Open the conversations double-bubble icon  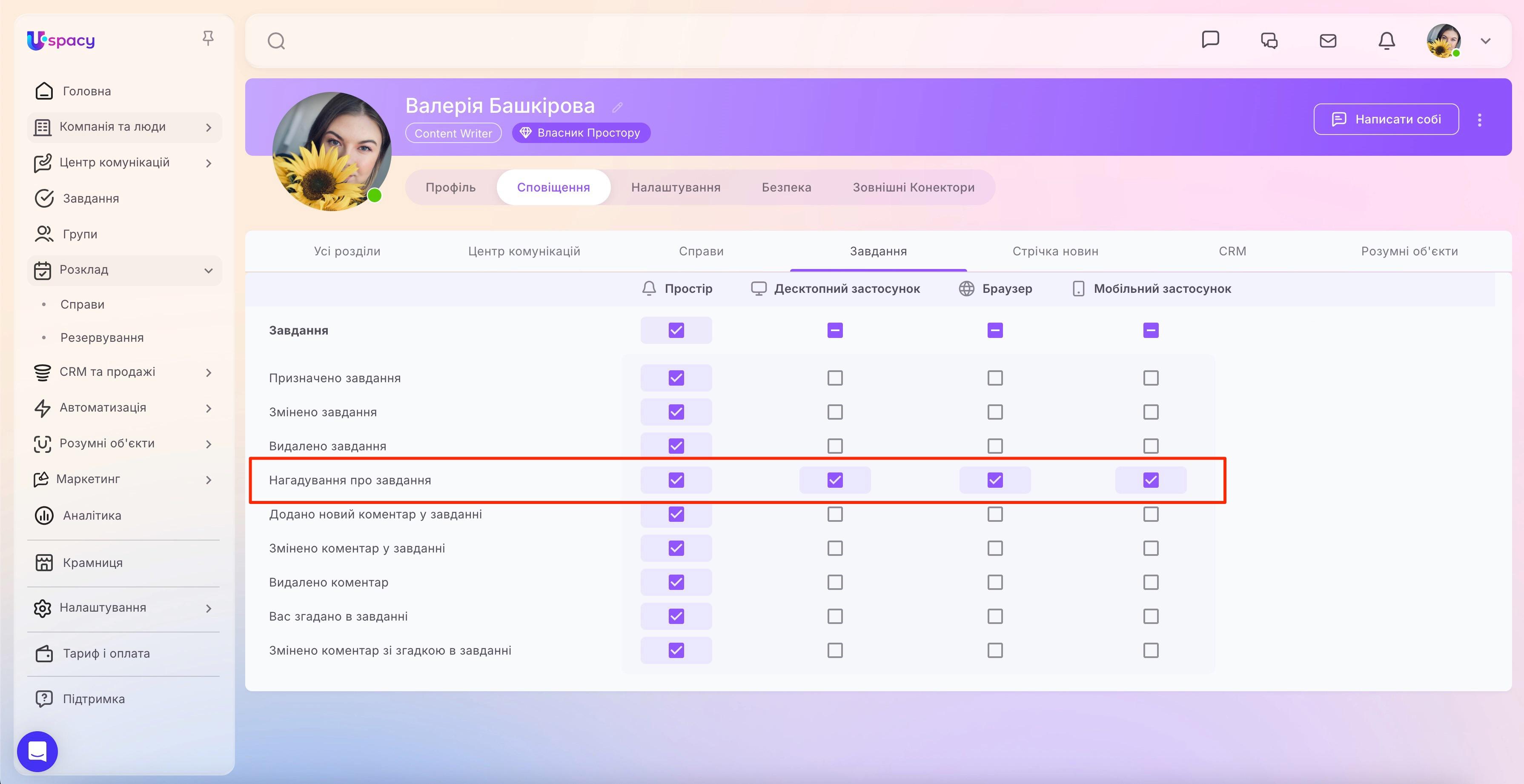[1269, 40]
